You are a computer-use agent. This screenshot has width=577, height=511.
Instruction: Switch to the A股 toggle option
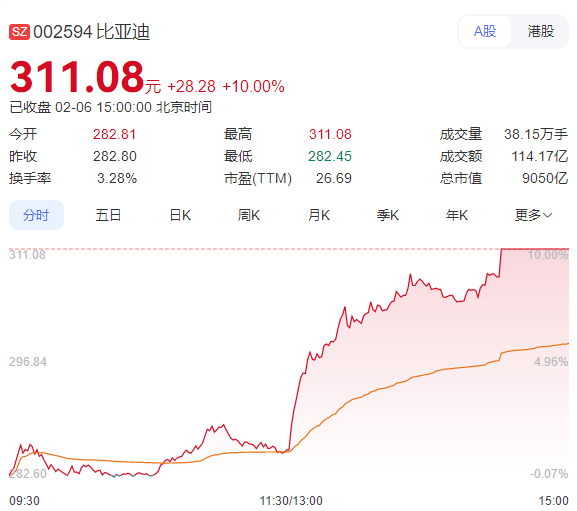[x=485, y=31]
